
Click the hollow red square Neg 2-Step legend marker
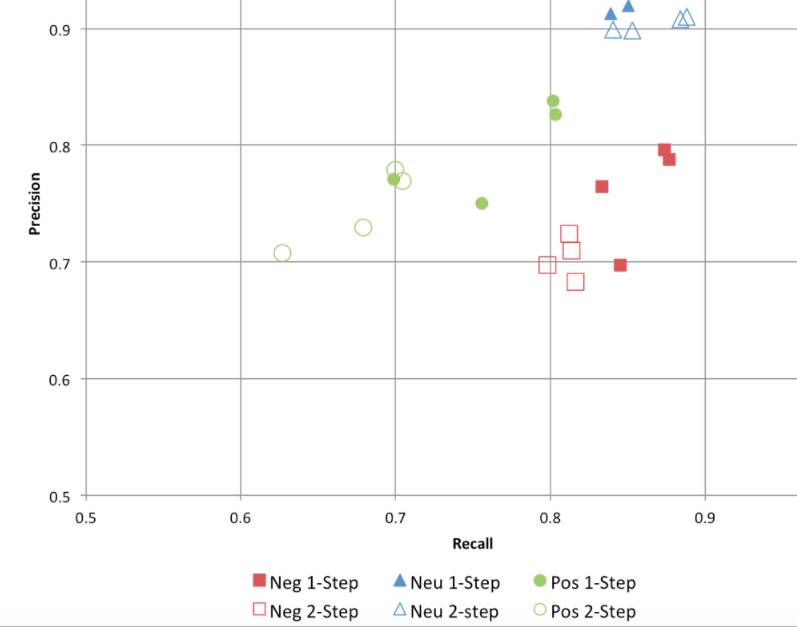pyautogui.click(x=260, y=611)
